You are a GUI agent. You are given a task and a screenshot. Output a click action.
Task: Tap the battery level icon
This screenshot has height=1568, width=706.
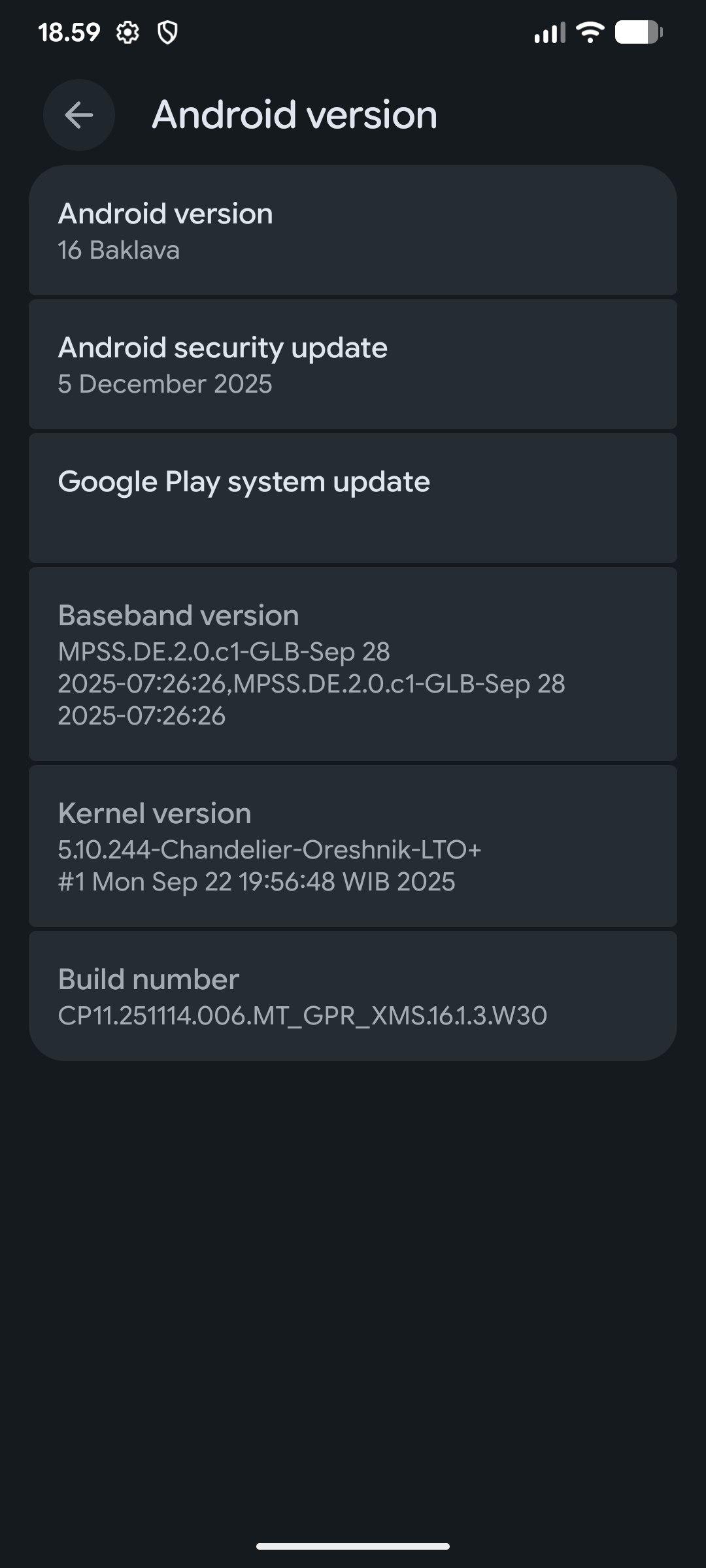click(x=639, y=32)
